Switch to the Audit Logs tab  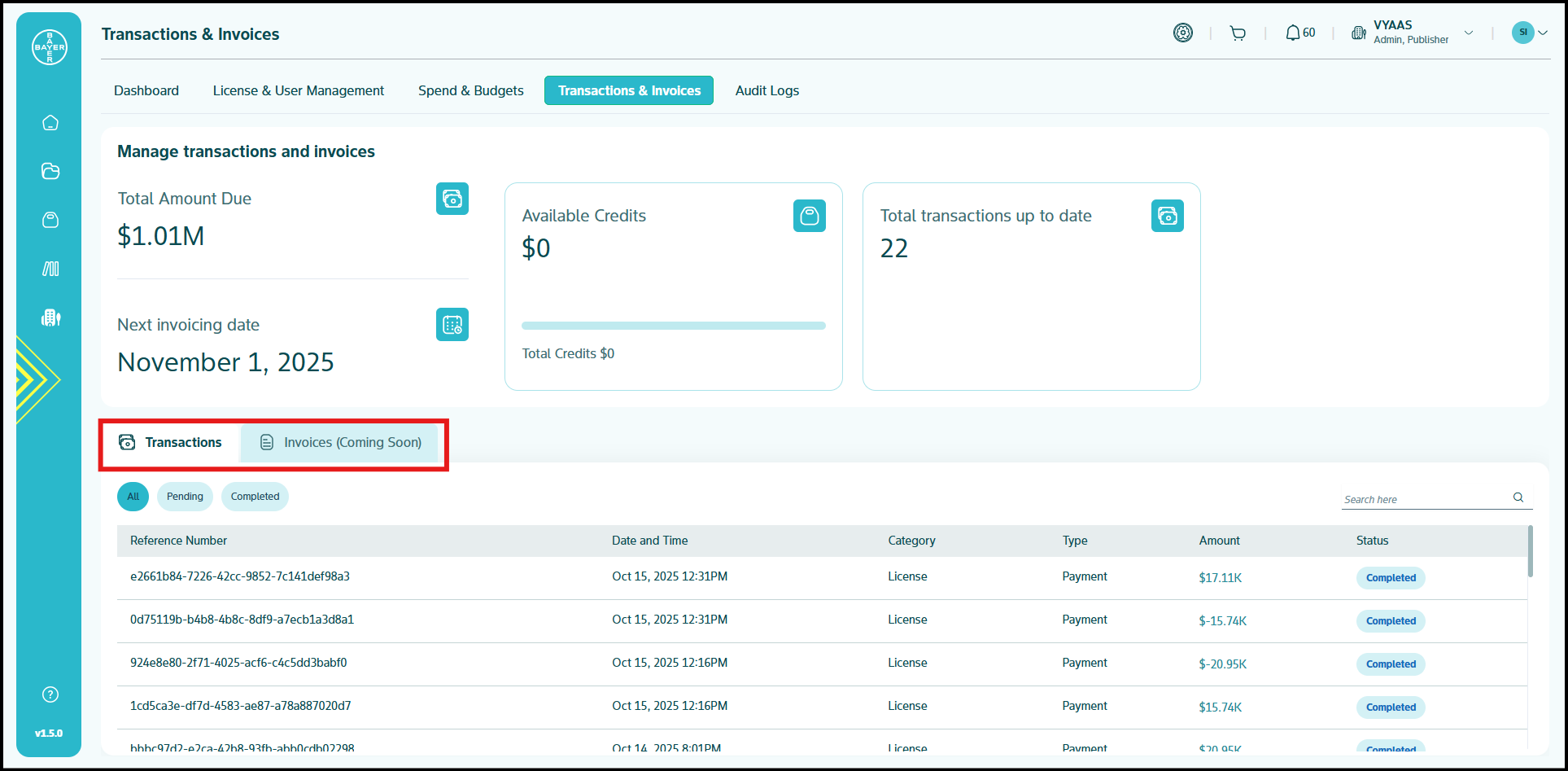[767, 90]
